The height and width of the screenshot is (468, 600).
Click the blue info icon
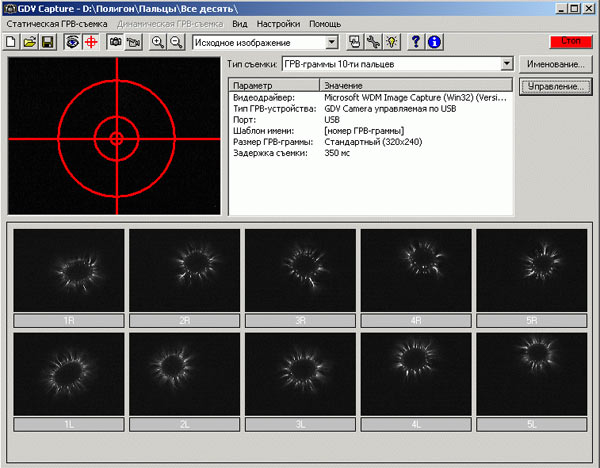[x=434, y=42]
